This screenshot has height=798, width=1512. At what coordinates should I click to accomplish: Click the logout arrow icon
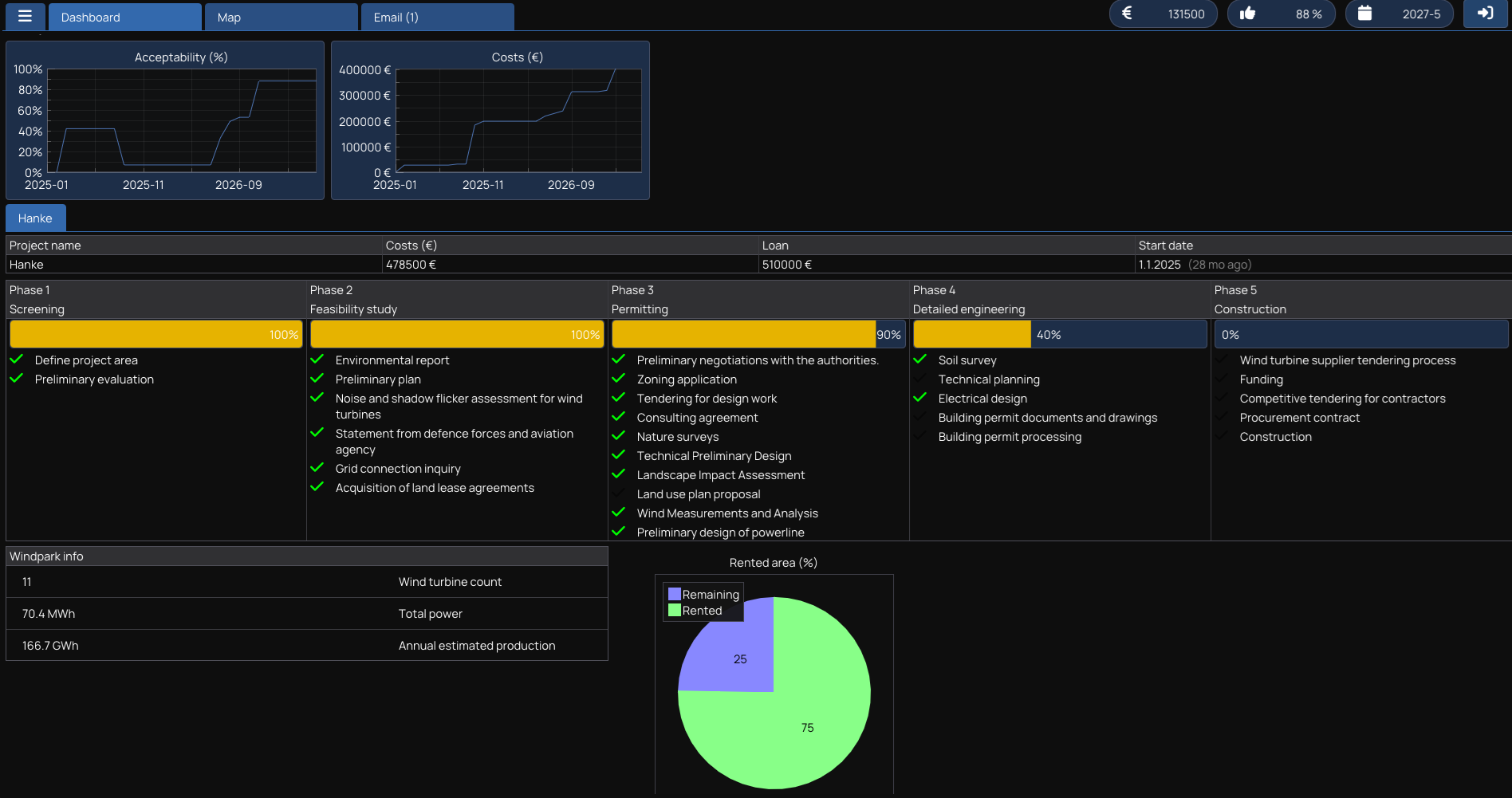pyautogui.click(x=1485, y=14)
